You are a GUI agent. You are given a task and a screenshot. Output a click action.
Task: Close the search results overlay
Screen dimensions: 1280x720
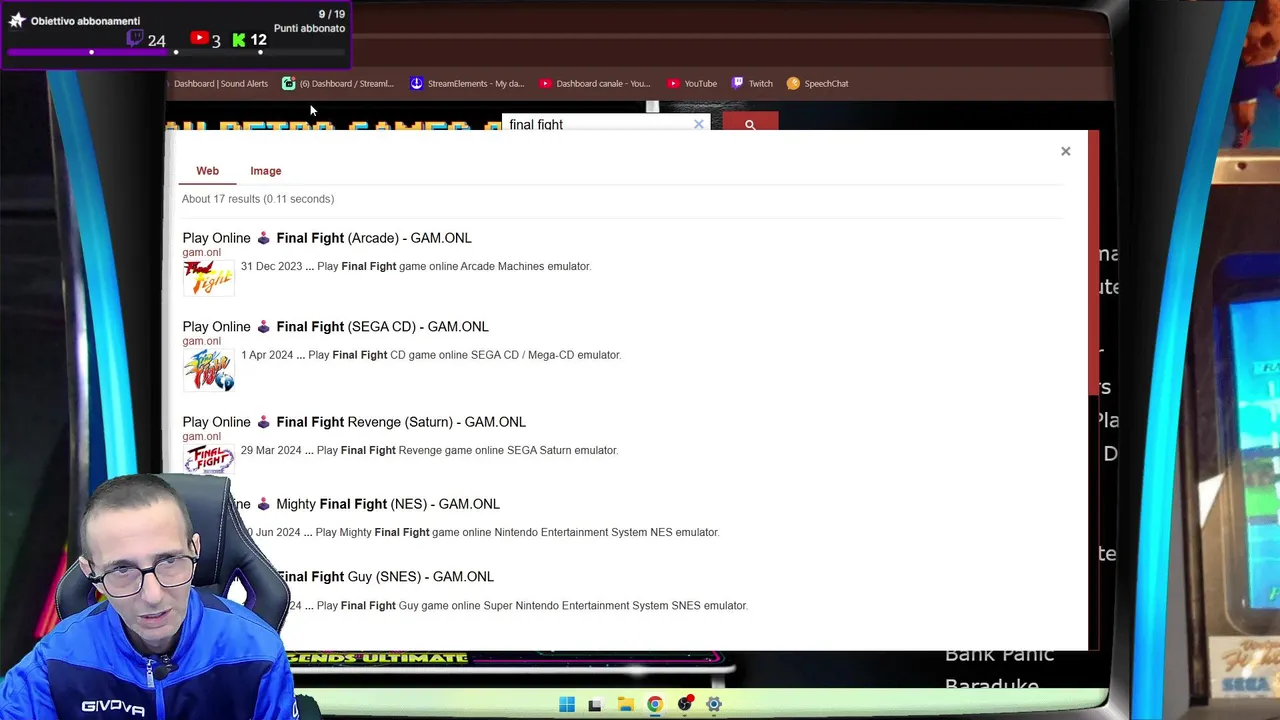pyautogui.click(x=1065, y=151)
